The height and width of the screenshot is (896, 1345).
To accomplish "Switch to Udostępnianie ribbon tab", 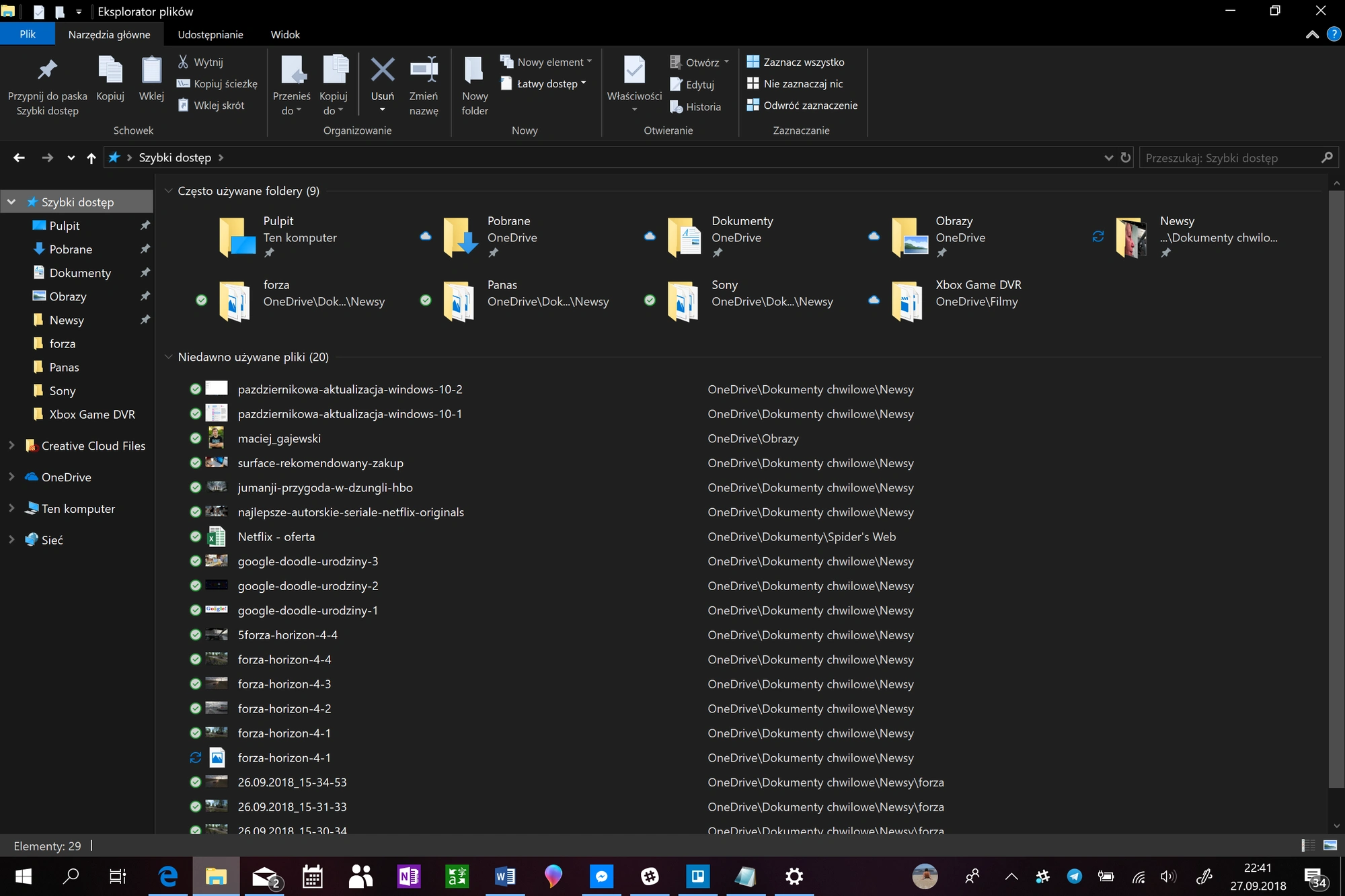I will pos(210,34).
